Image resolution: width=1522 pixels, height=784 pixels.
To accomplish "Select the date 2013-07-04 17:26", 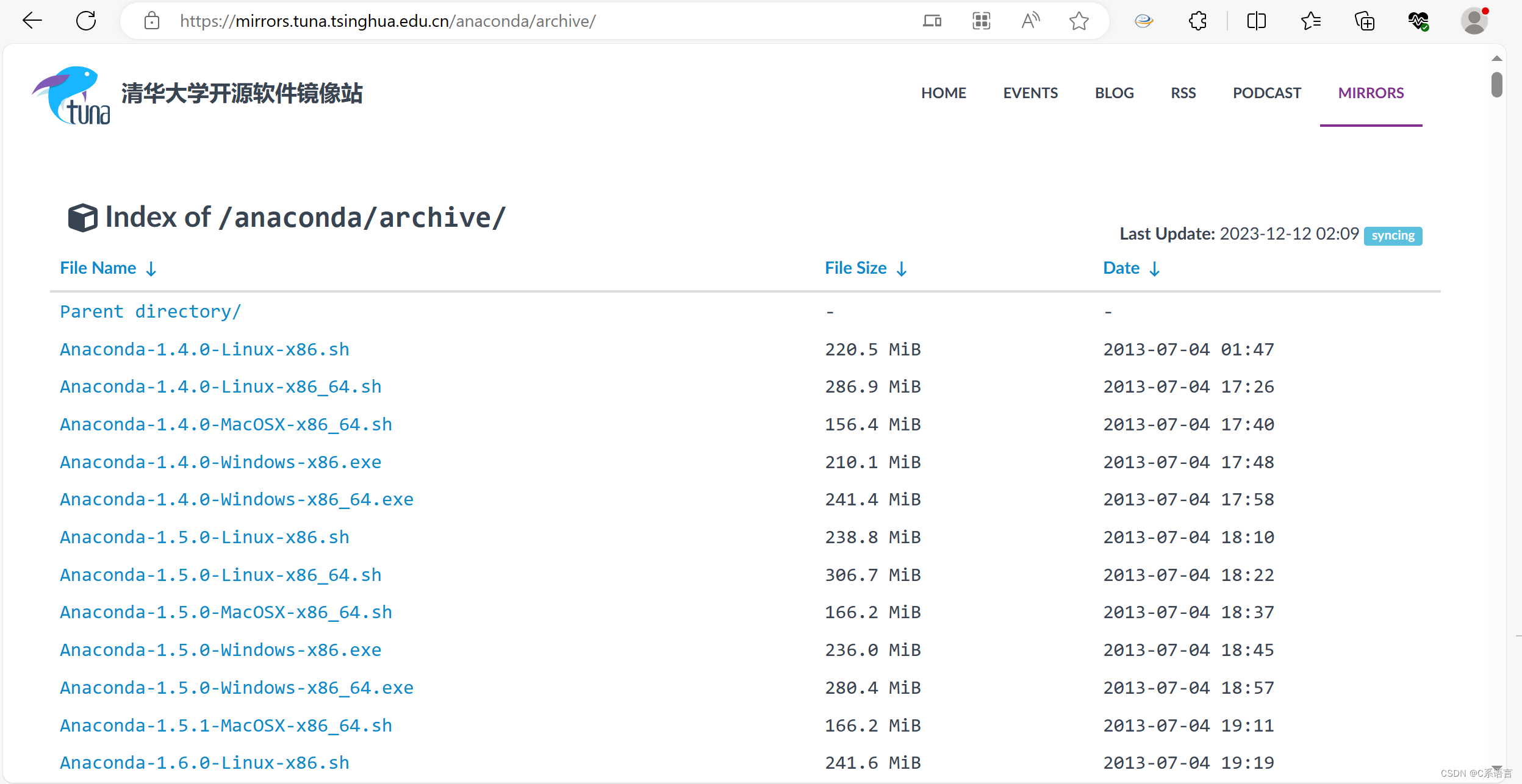I will pyautogui.click(x=1188, y=387).
